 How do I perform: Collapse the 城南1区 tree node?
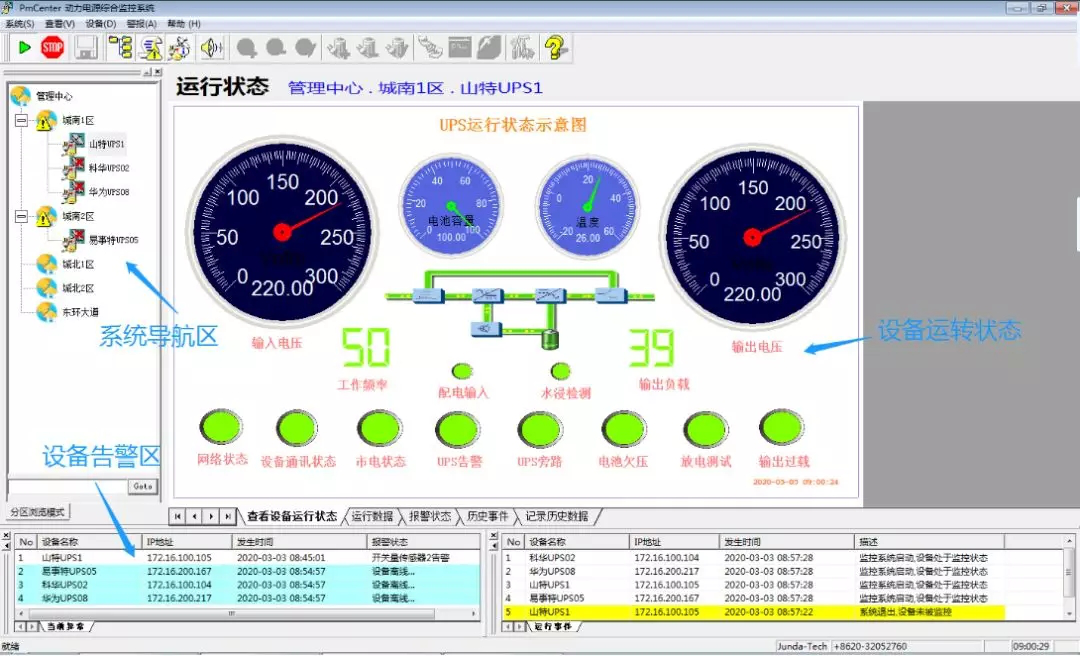(x=21, y=121)
